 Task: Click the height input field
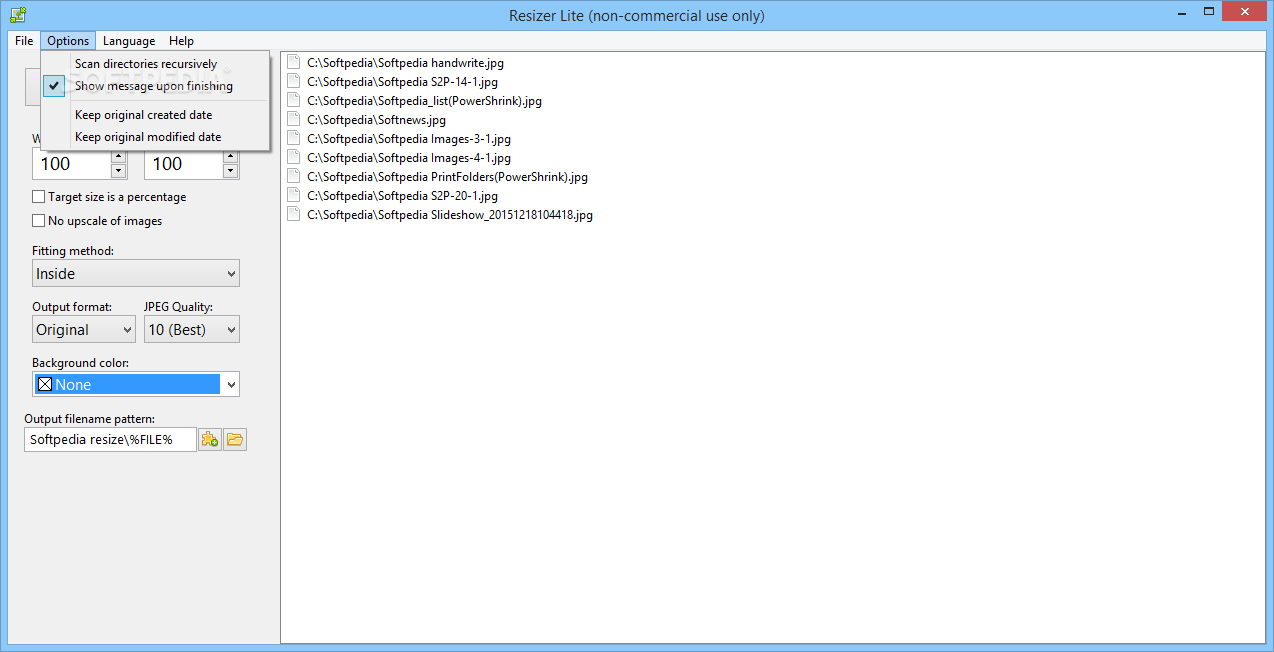[x=184, y=164]
